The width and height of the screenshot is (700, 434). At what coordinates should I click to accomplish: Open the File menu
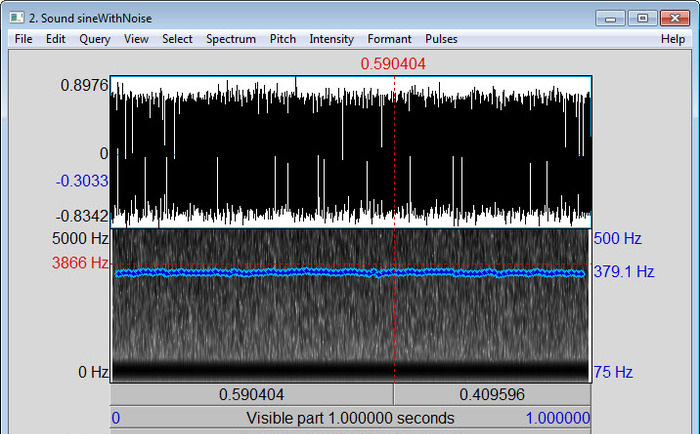24,39
